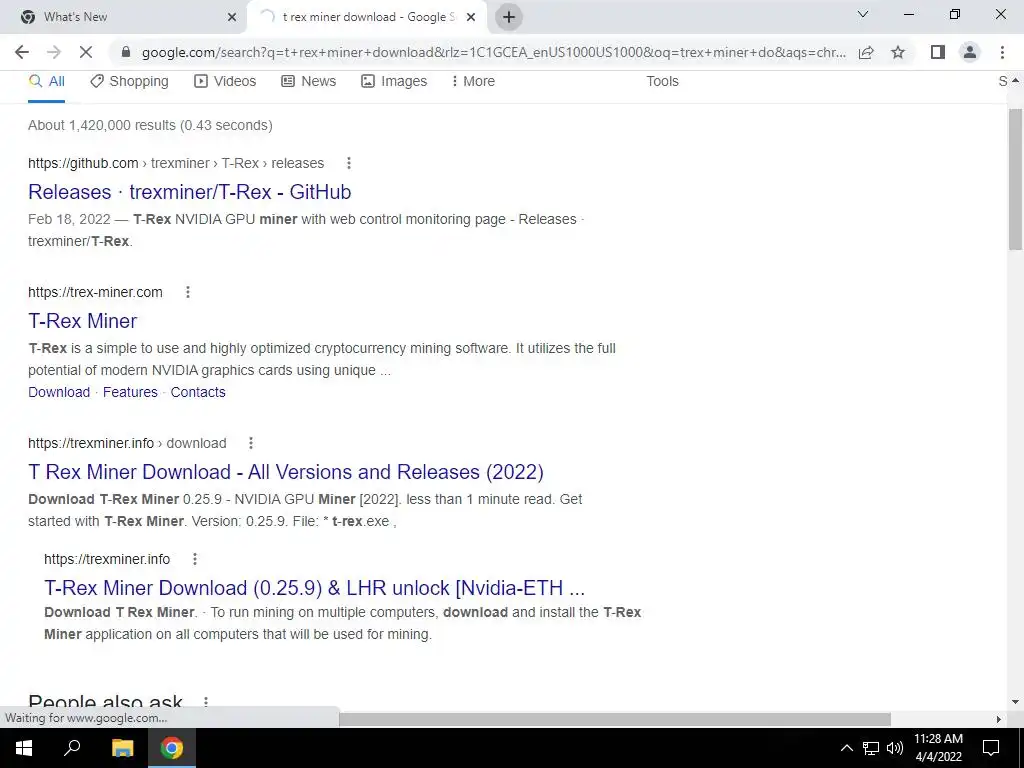Close the t rex miner download tab

pyautogui.click(x=471, y=17)
